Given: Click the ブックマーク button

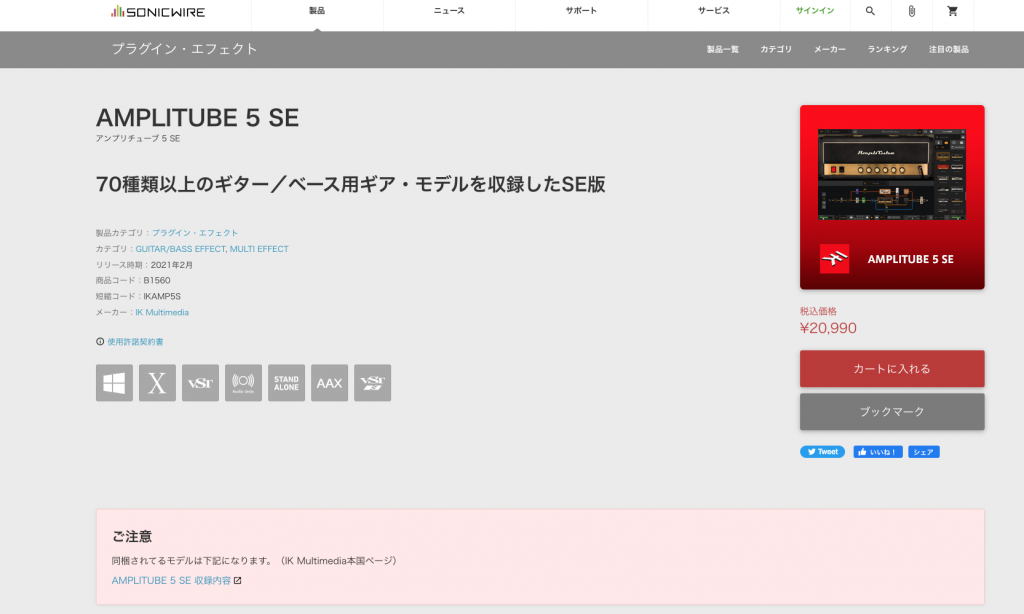Looking at the screenshot, I should pyautogui.click(x=890, y=411).
